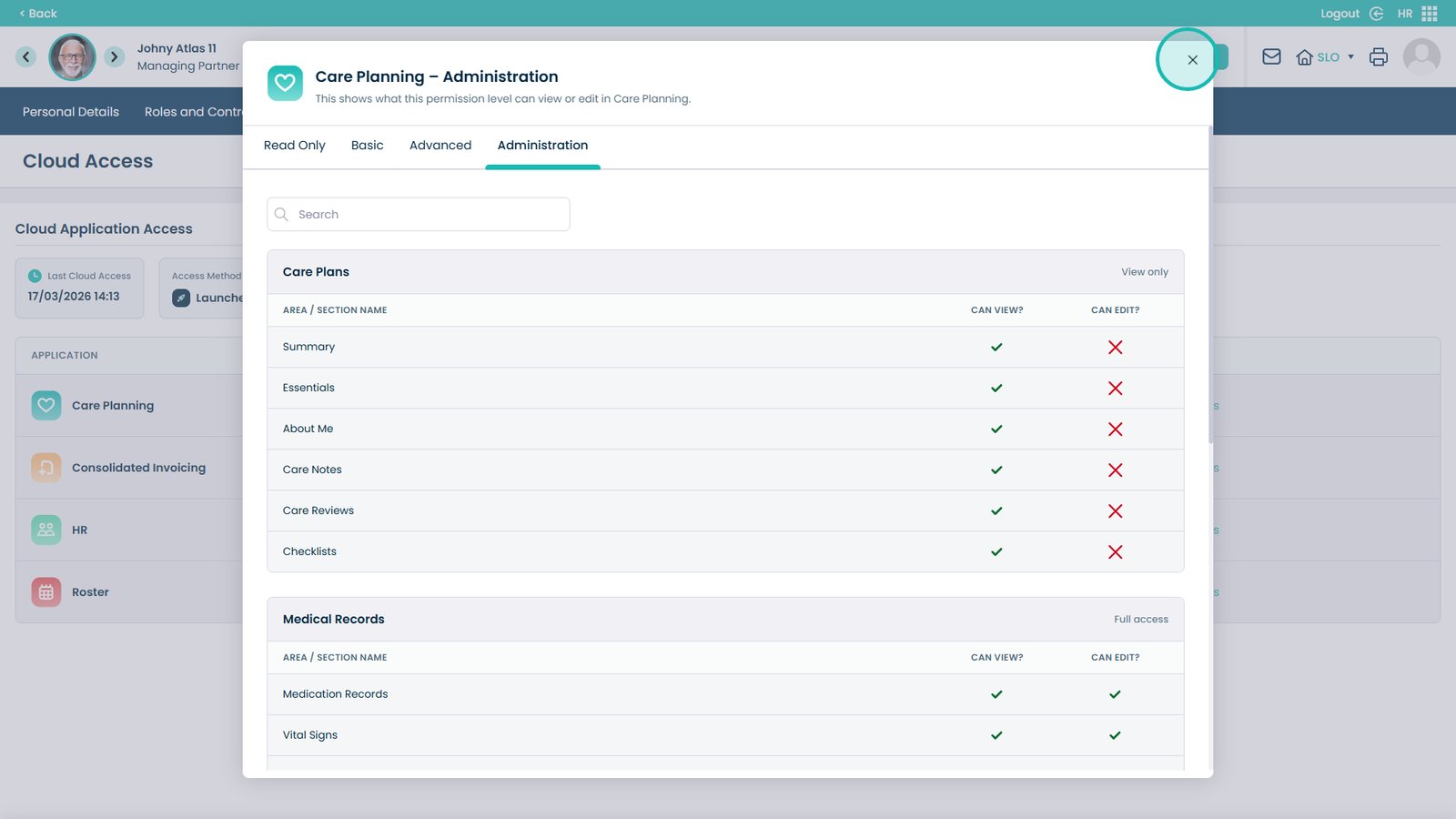The image size is (1456, 819).
Task: Open the Personal Details section
Action: [x=71, y=112]
